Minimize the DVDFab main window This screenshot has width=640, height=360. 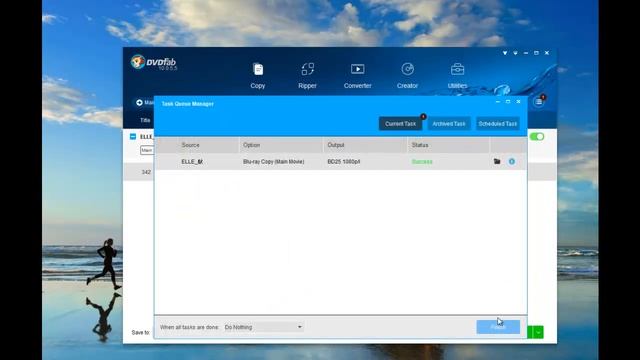coord(526,53)
